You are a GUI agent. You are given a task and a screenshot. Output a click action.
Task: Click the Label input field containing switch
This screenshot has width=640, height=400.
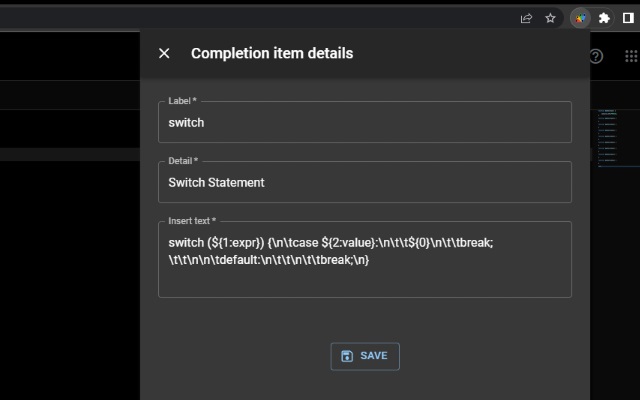click(365, 122)
